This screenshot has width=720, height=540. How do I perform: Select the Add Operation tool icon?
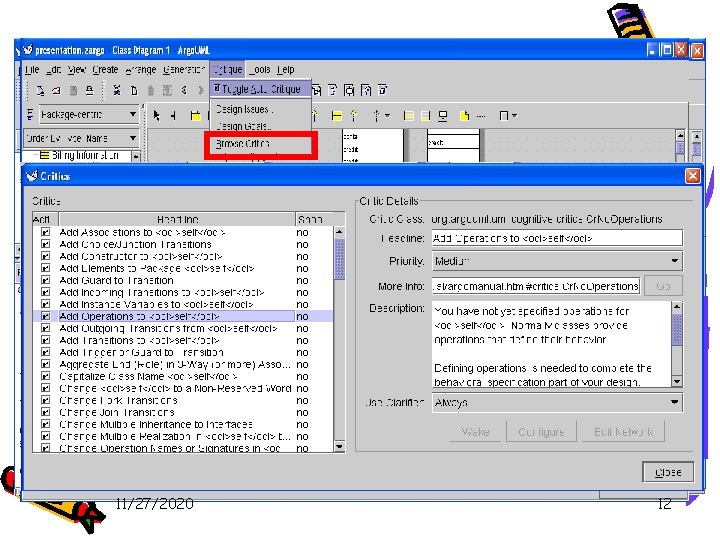pos(426,116)
